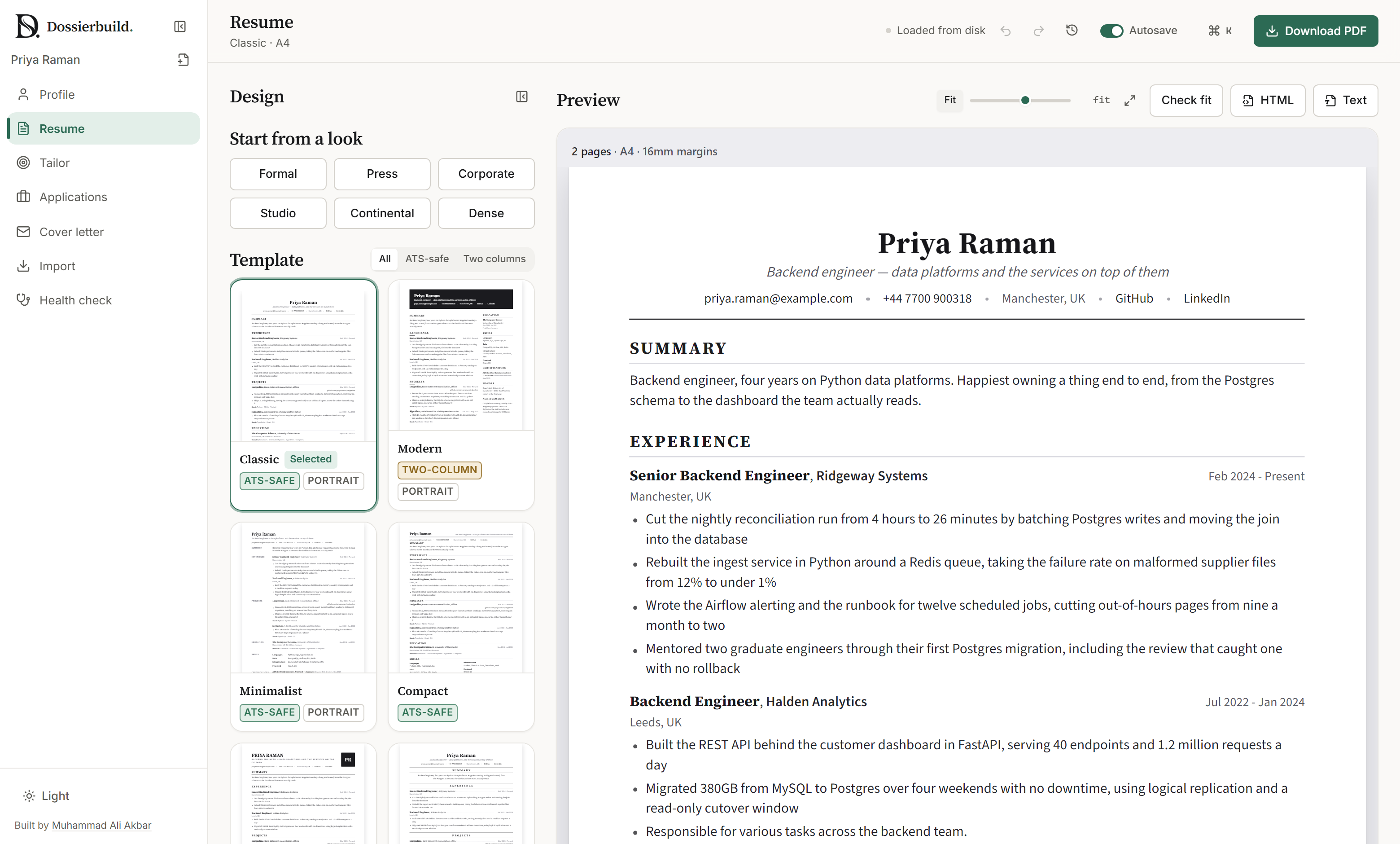Apply the Corporate look
The height and width of the screenshot is (844, 1400).
click(486, 174)
